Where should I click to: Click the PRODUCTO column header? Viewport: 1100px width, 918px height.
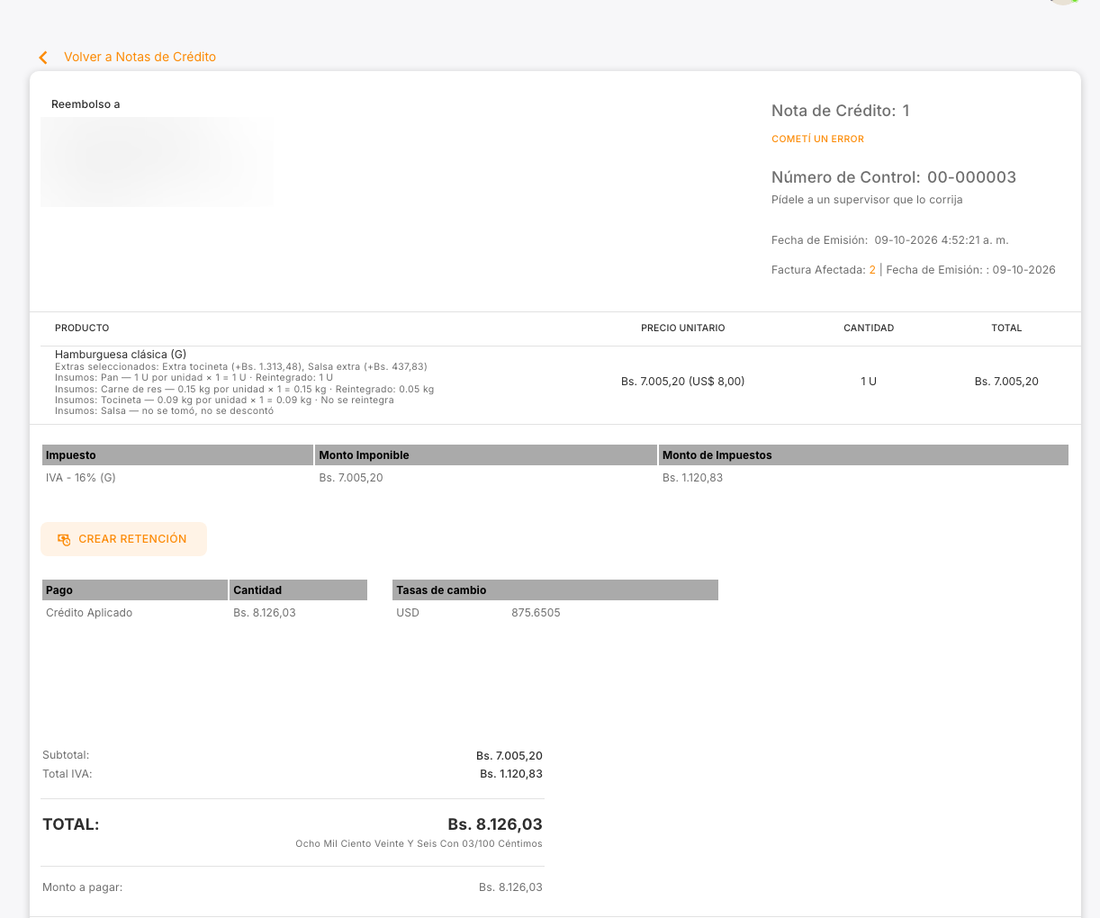(82, 328)
